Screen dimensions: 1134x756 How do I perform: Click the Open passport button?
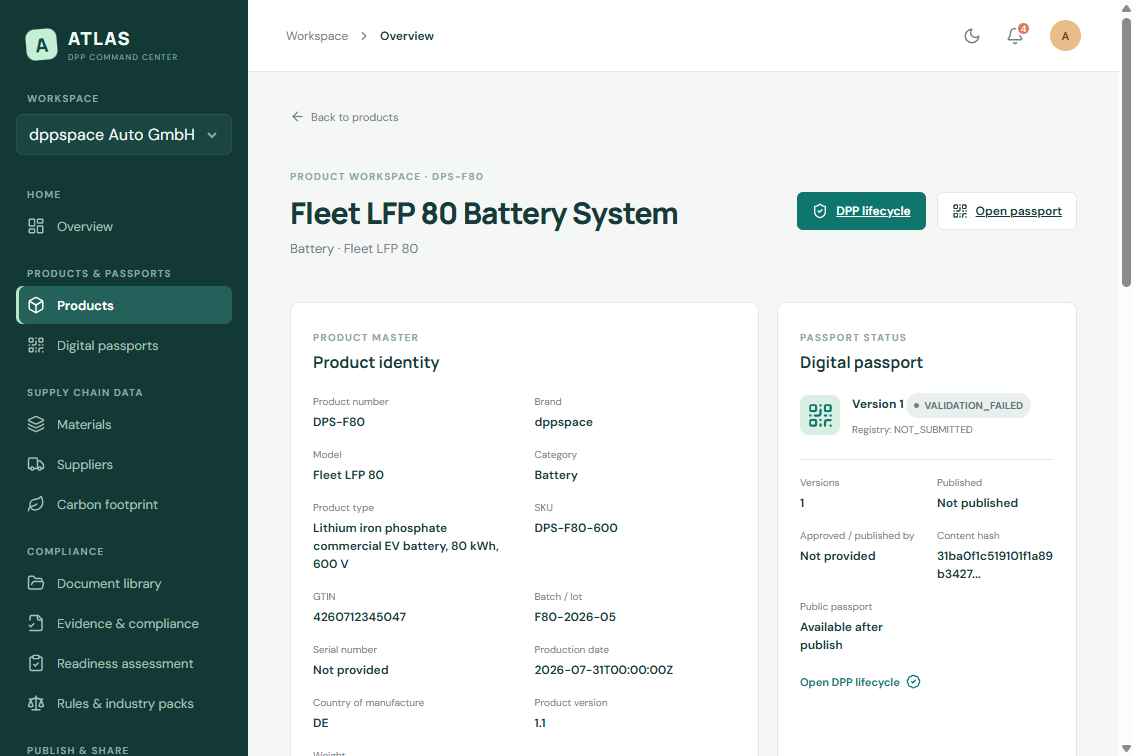[1007, 211]
